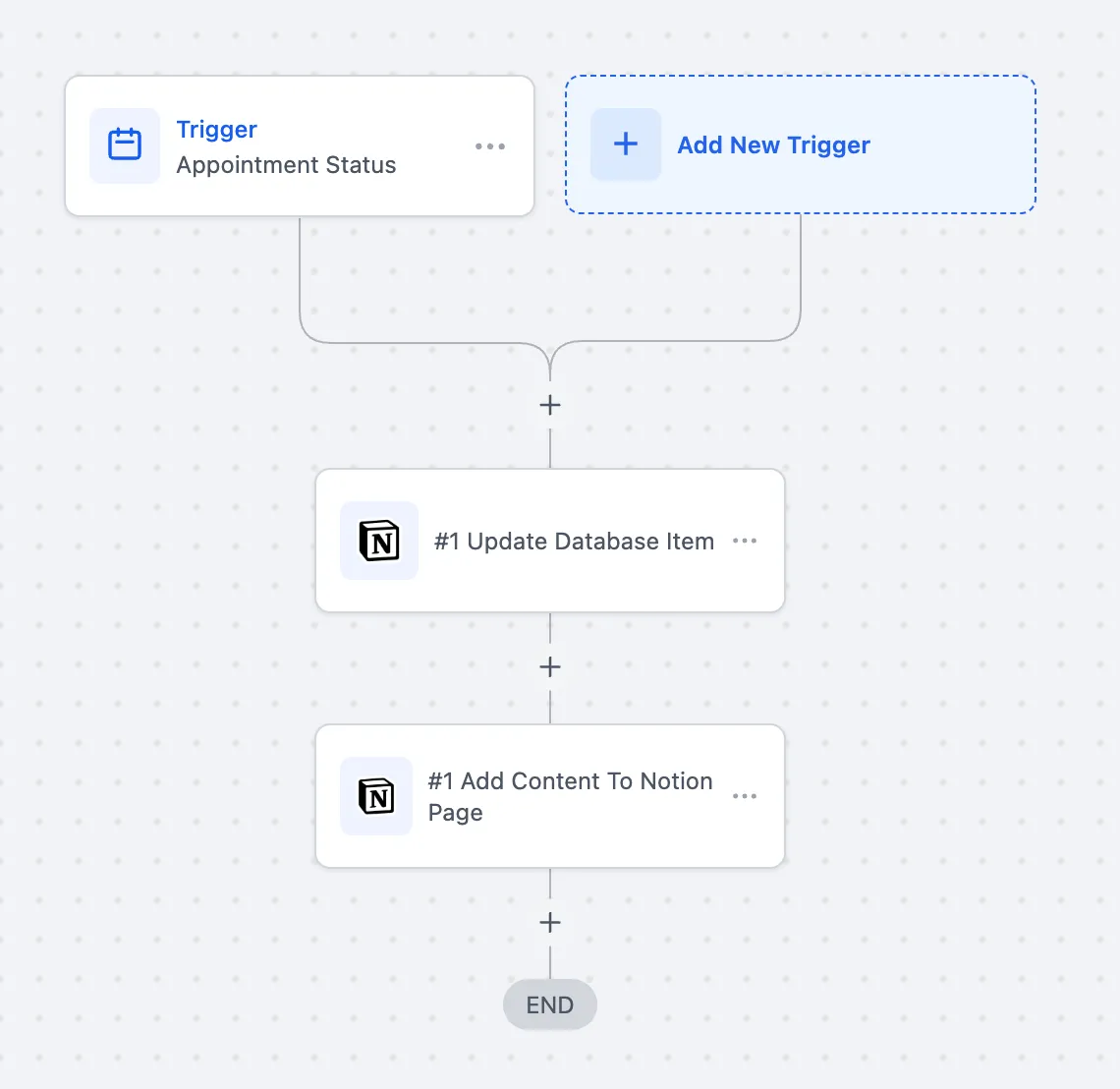Viewport: 1120px width, 1089px height.
Task: Click empty dotted canvas beside END
Action: click(786, 1004)
